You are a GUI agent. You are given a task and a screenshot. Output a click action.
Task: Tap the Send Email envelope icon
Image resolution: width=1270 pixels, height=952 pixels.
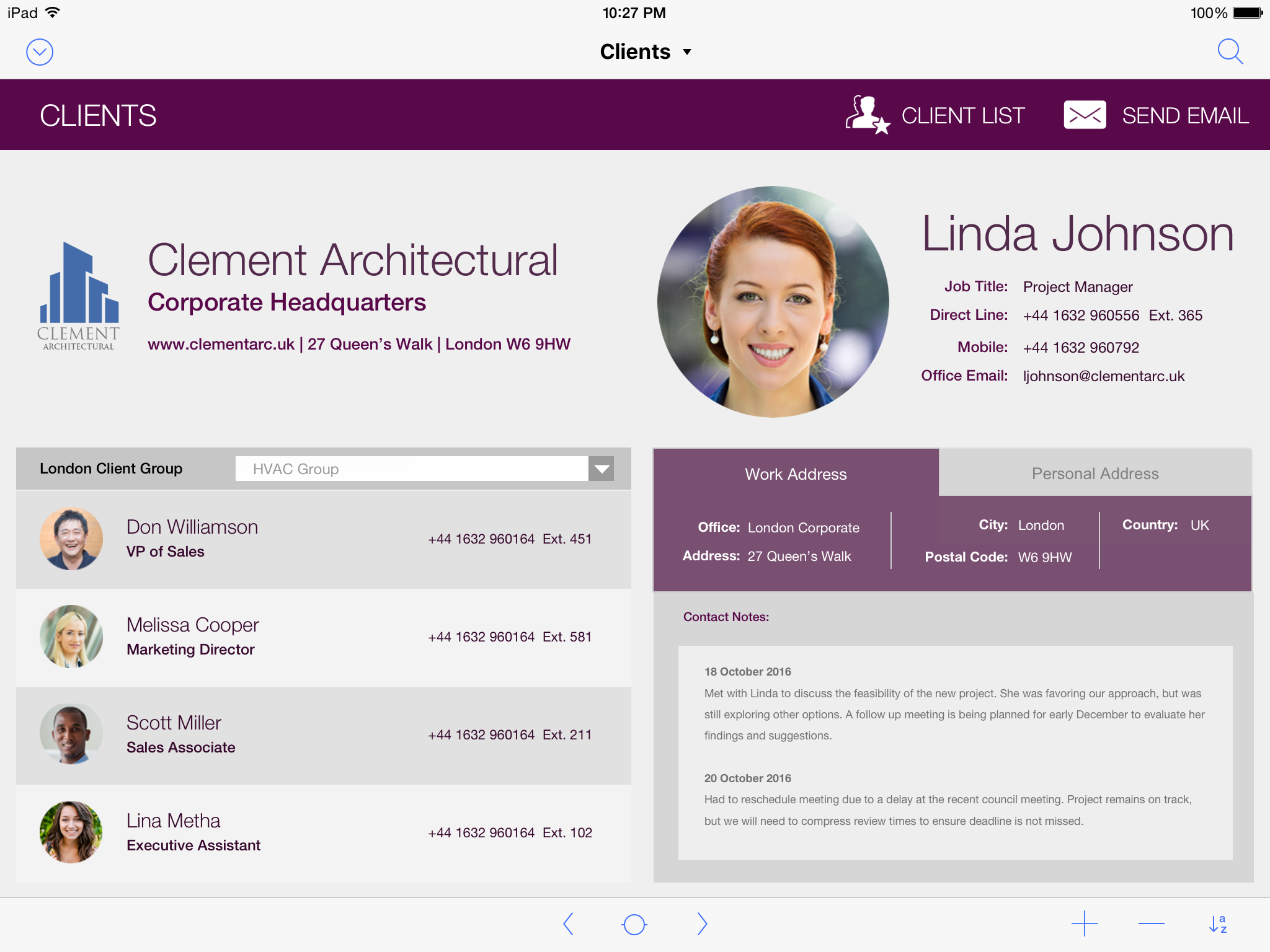coord(1085,115)
